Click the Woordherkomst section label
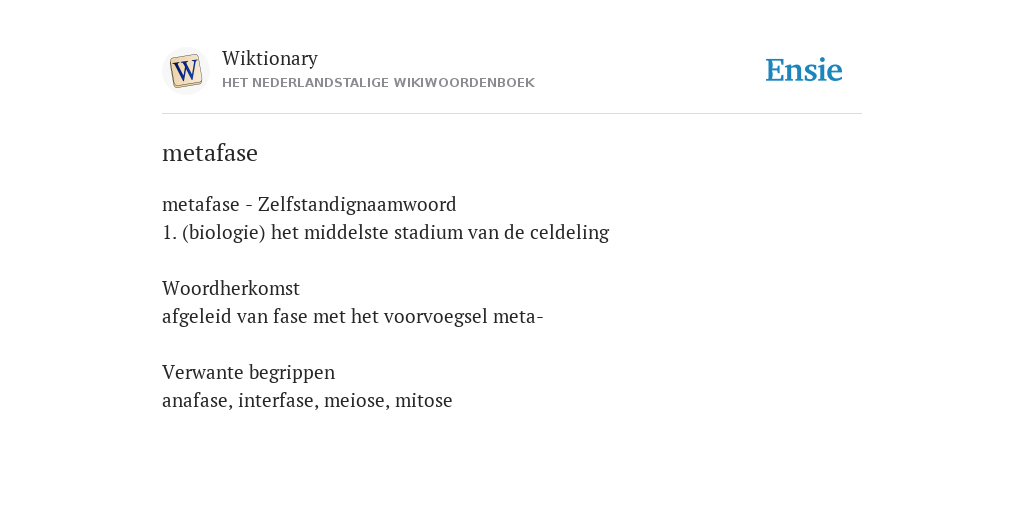 (231, 289)
